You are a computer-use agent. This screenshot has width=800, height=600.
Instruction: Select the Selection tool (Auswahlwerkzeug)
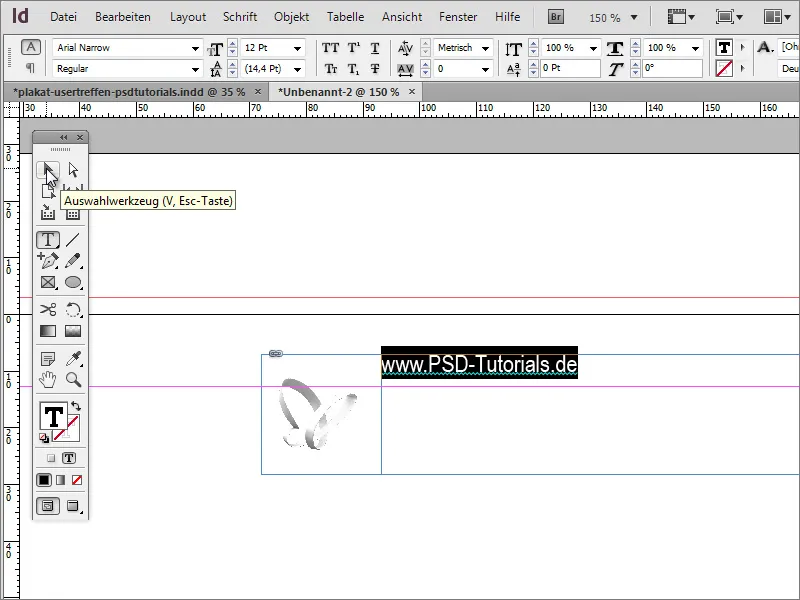[x=48, y=169]
